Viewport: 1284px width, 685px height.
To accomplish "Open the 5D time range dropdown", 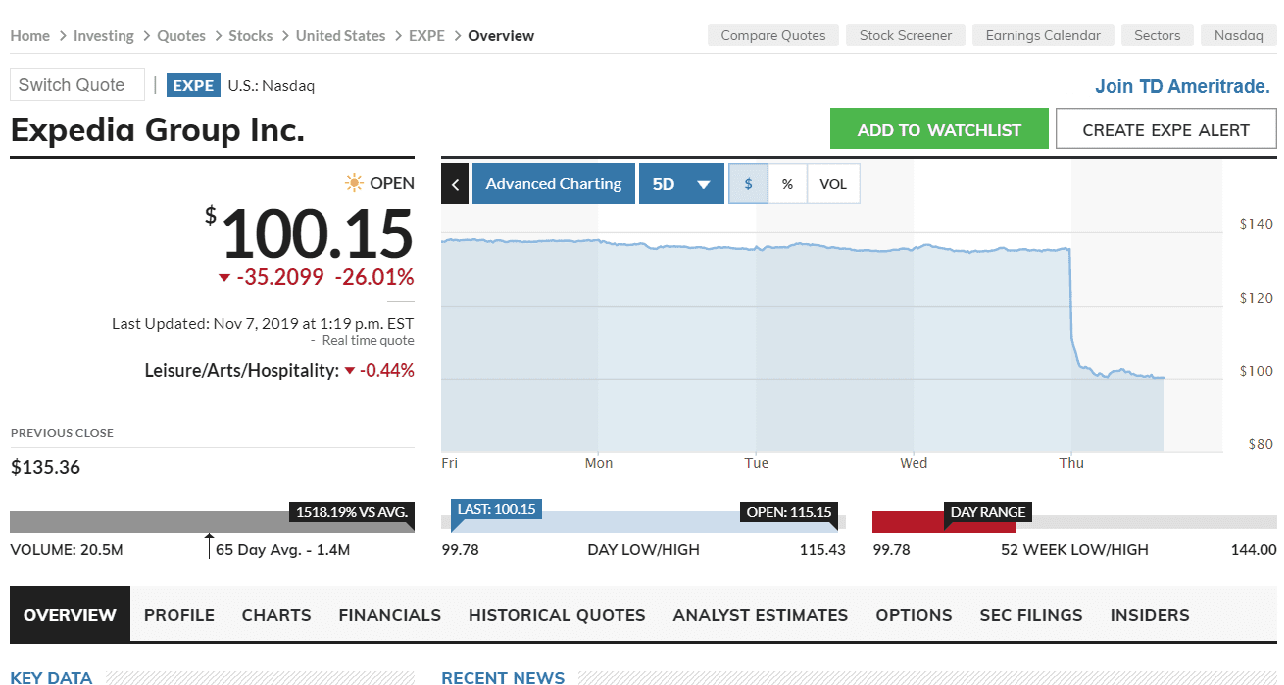I will click(681, 184).
